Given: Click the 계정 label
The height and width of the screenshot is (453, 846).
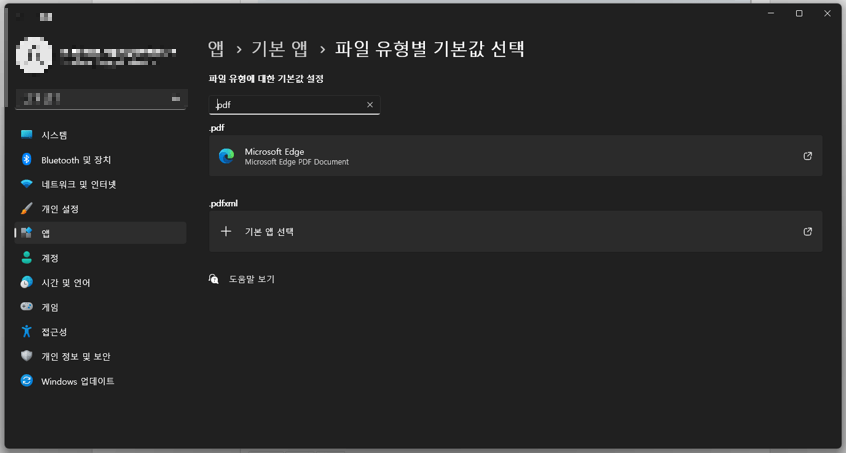Looking at the screenshot, I should point(50,258).
